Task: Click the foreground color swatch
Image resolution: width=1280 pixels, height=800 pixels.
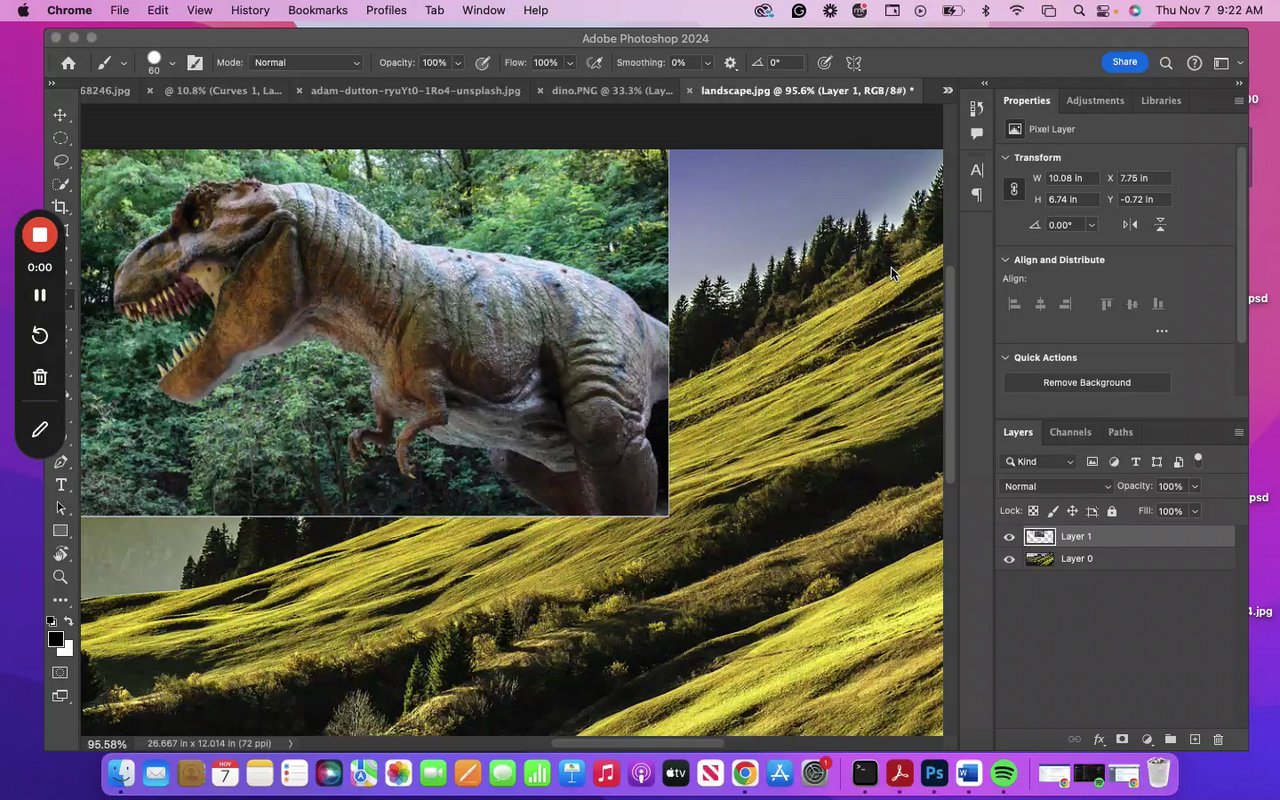Action: coord(56,639)
